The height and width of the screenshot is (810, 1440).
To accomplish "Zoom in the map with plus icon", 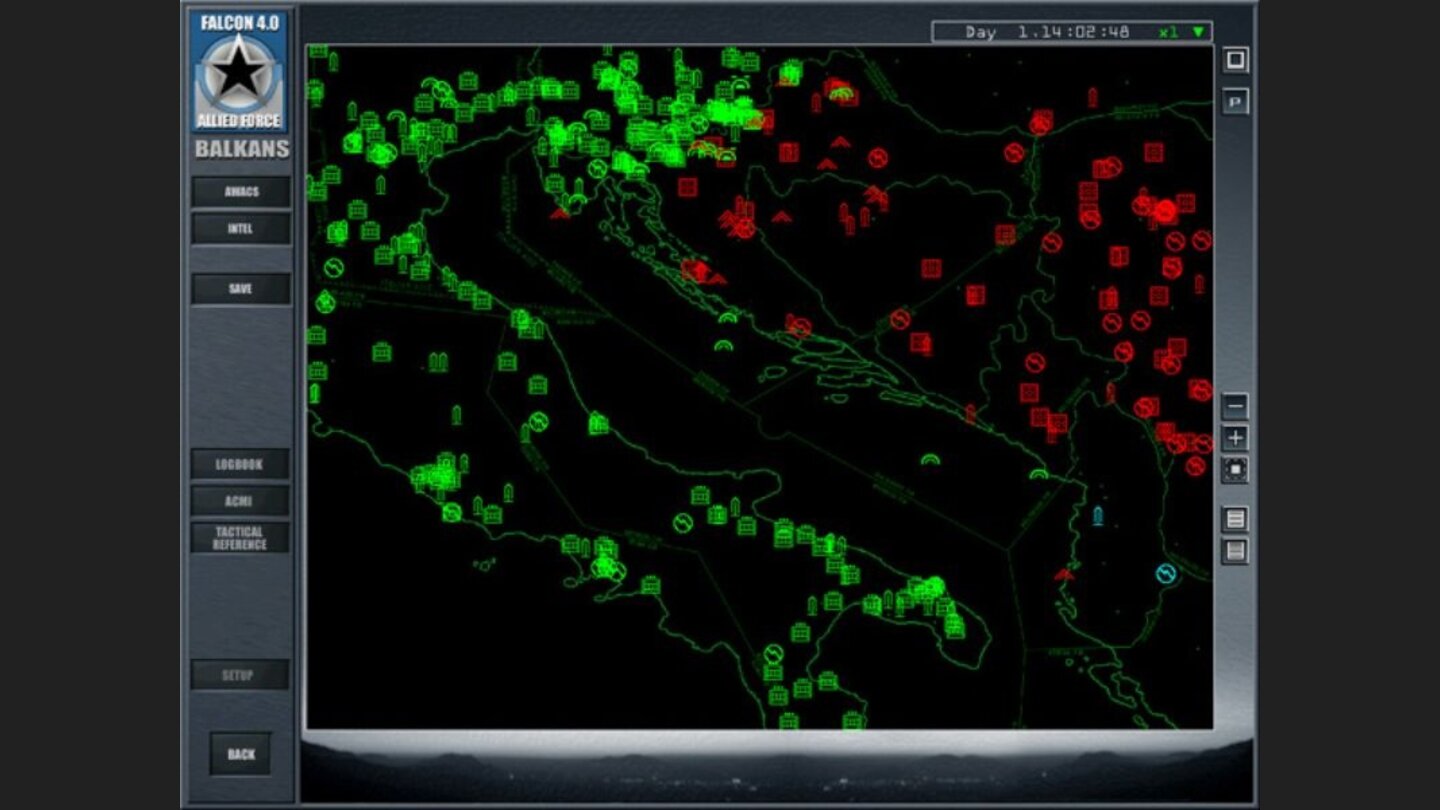I will pyautogui.click(x=1236, y=438).
